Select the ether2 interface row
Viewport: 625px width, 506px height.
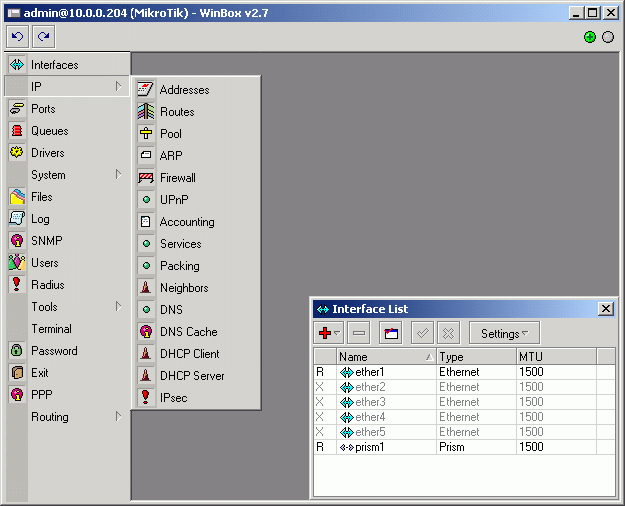[x=464, y=387]
